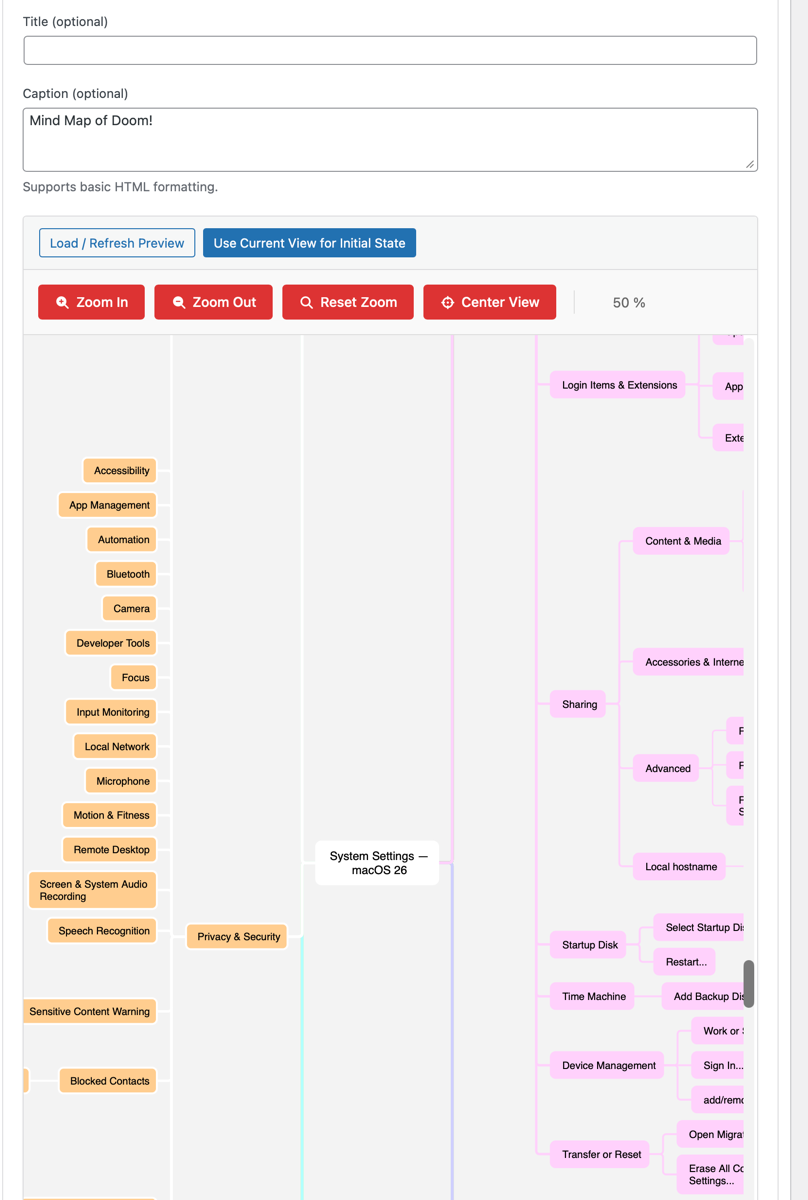Click the Login Items & Extensions node

pos(617,384)
